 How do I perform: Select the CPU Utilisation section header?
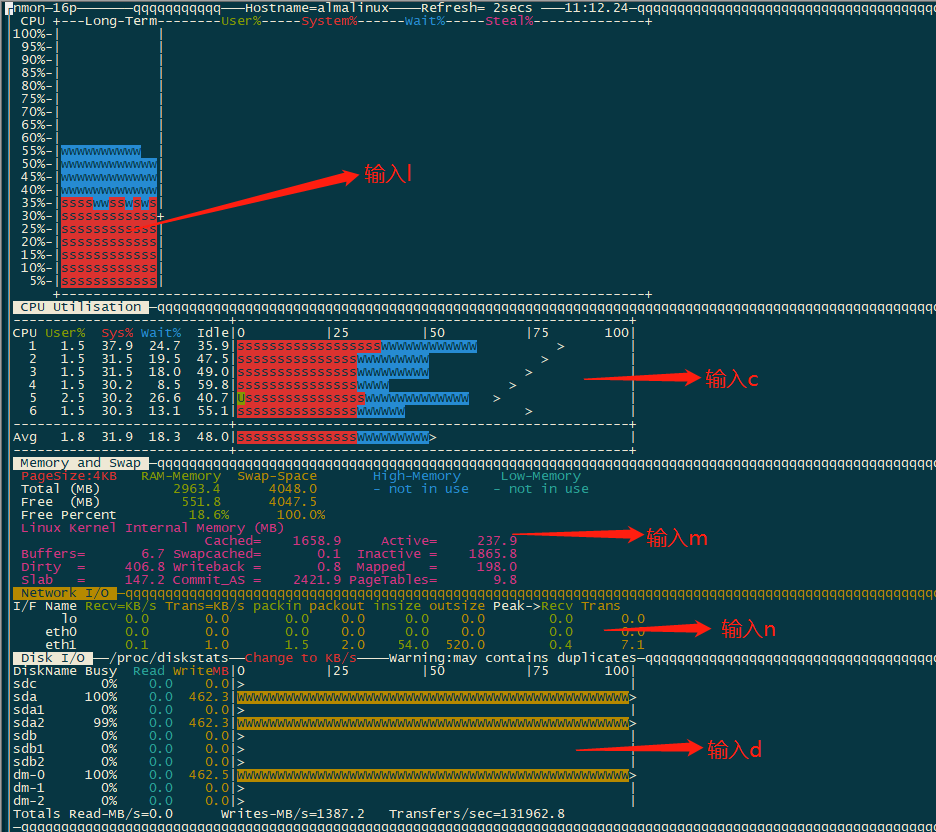[81, 307]
